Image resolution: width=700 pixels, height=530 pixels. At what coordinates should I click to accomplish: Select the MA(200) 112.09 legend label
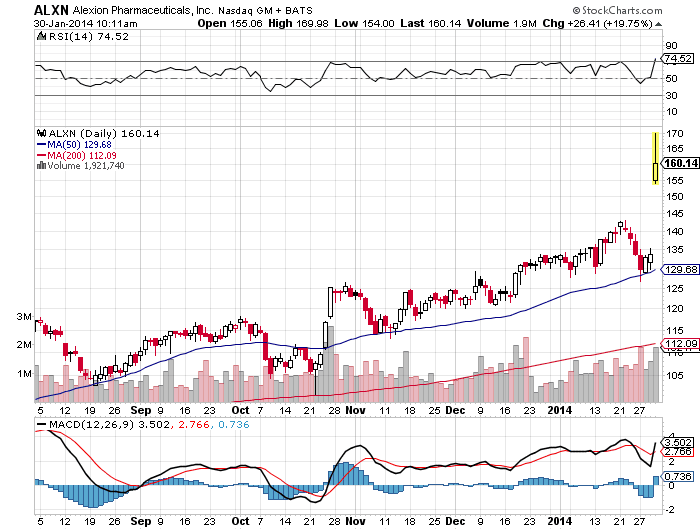[82, 155]
